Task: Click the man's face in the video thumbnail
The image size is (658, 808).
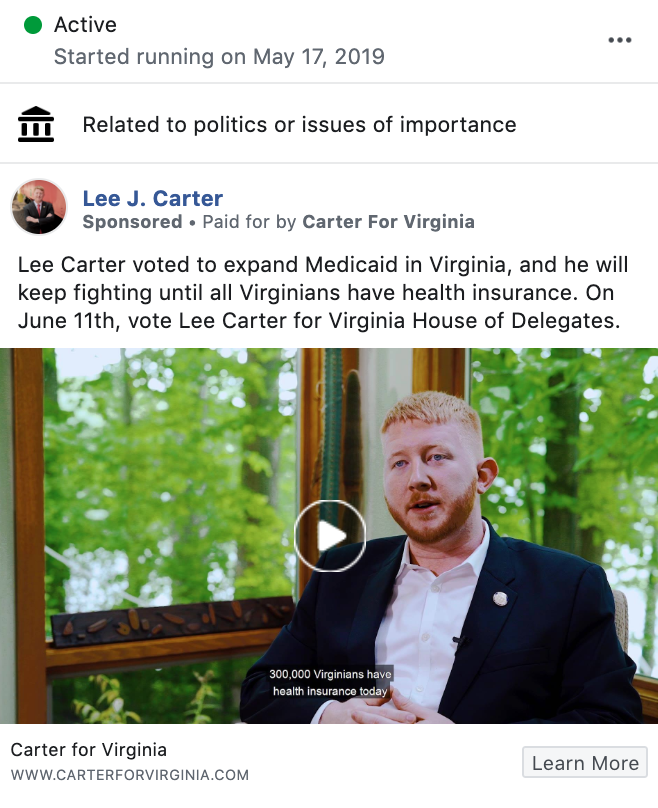Action: point(429,472)
